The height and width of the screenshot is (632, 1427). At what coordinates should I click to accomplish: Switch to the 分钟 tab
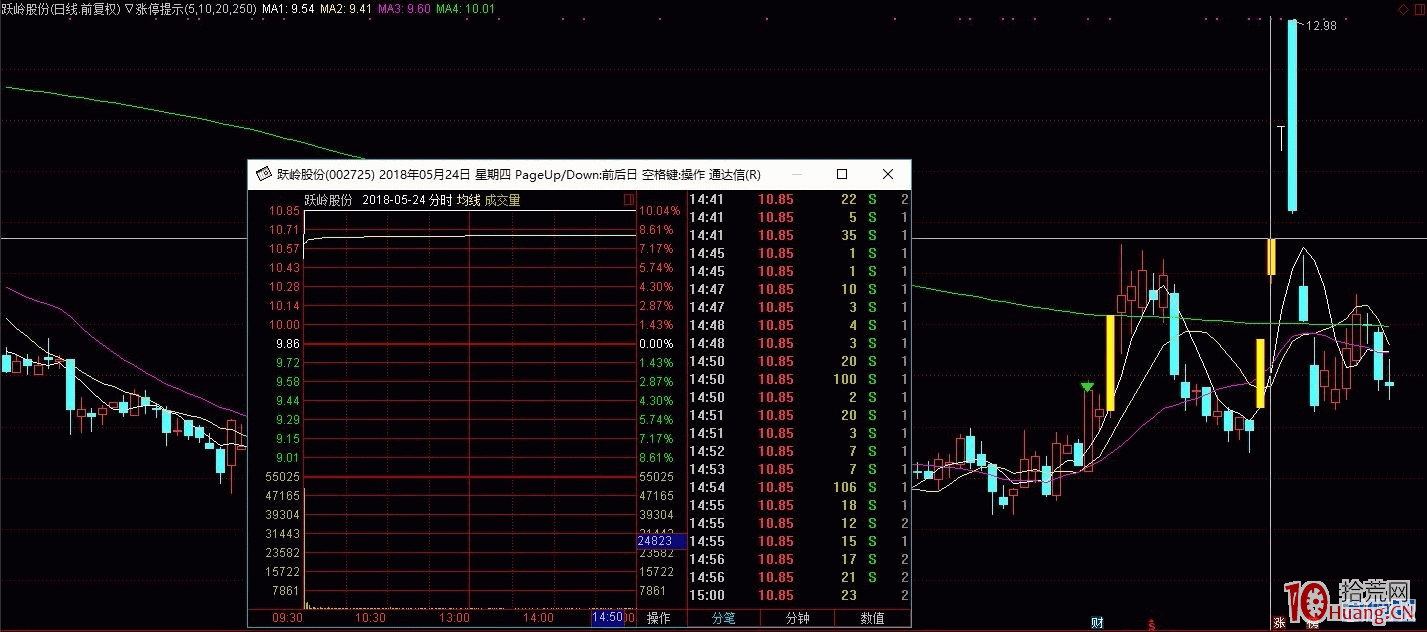[797, 618]
